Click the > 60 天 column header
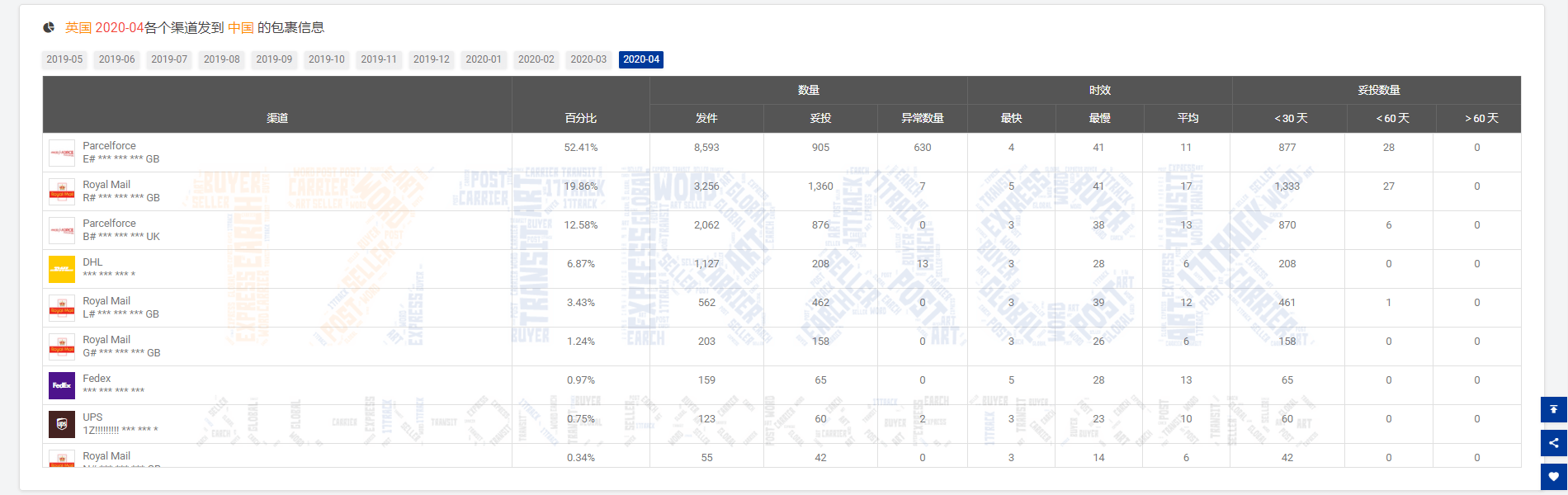 (x=1481, y=118)
